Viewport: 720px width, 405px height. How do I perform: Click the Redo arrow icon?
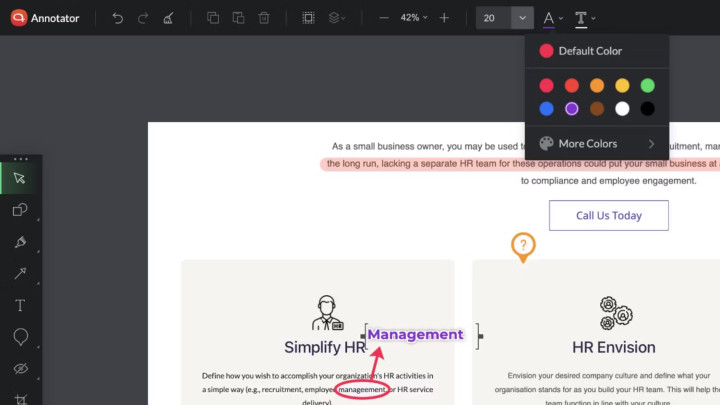(x=143, y=18)
